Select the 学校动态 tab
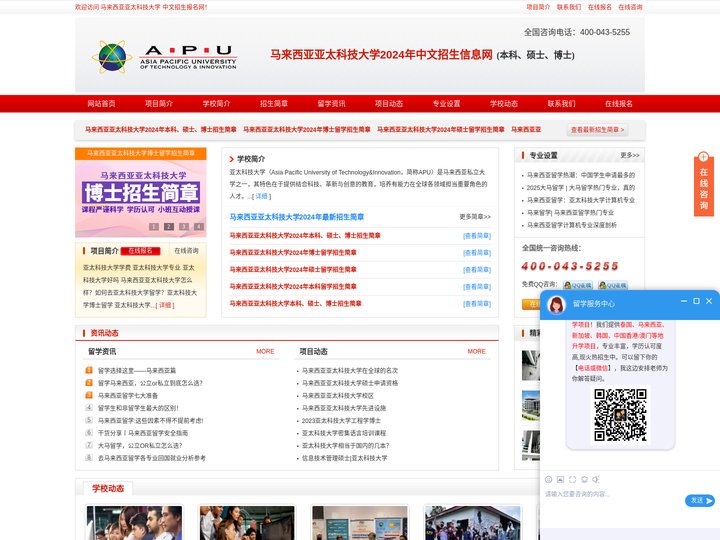720x540 pixels. pyautogui.click(x=108, y=489)
